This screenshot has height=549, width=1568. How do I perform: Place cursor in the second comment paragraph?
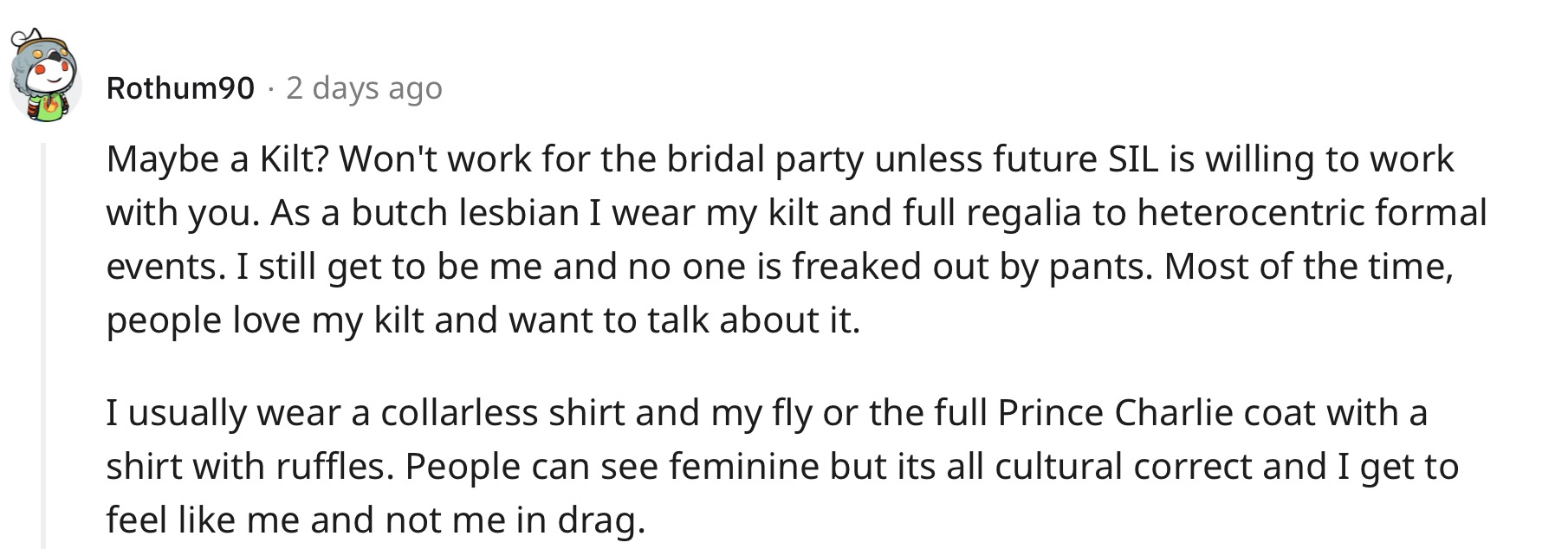point(782,466)
